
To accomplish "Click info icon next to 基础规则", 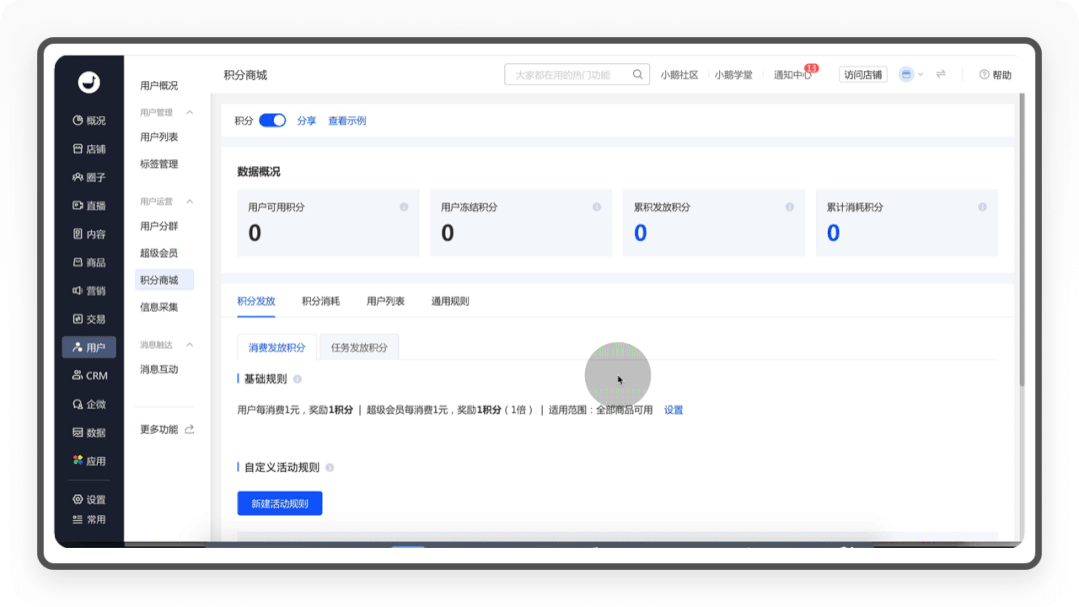I will click(297, 379).
